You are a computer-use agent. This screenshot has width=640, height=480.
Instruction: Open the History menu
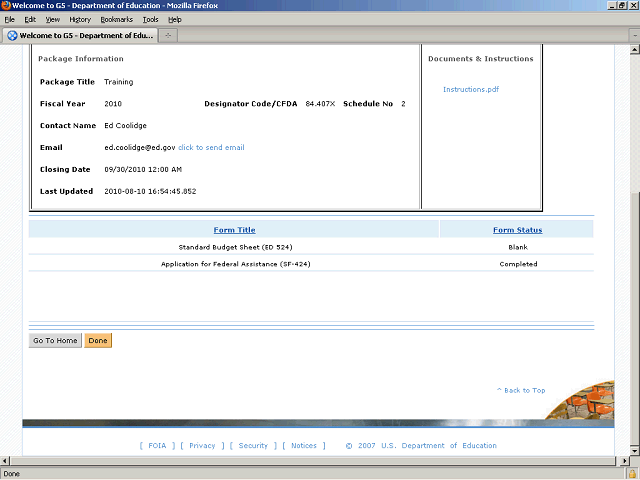[x=80, y=19]
